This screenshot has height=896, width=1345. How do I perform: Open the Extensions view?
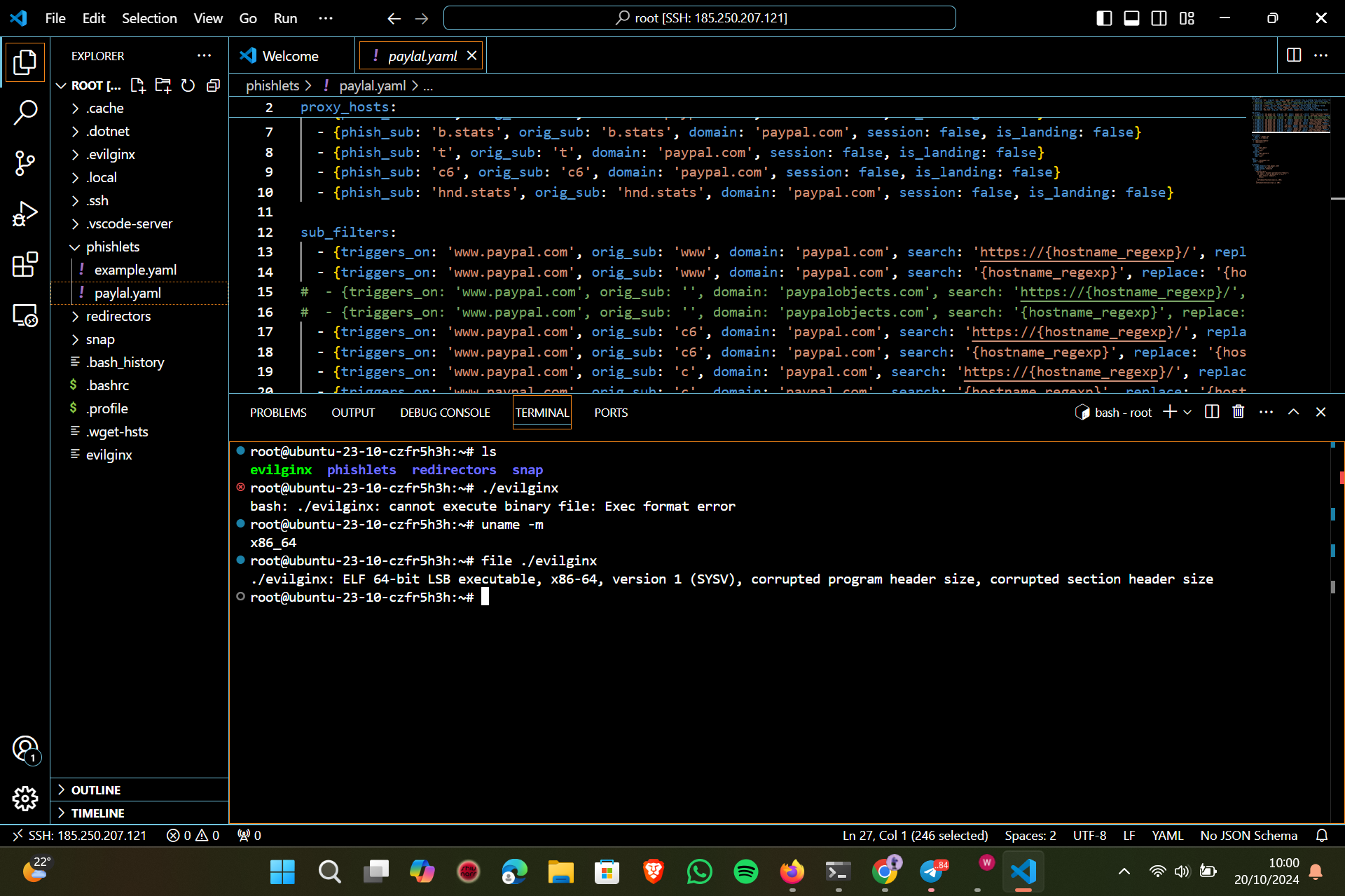(x=25, y=265)
